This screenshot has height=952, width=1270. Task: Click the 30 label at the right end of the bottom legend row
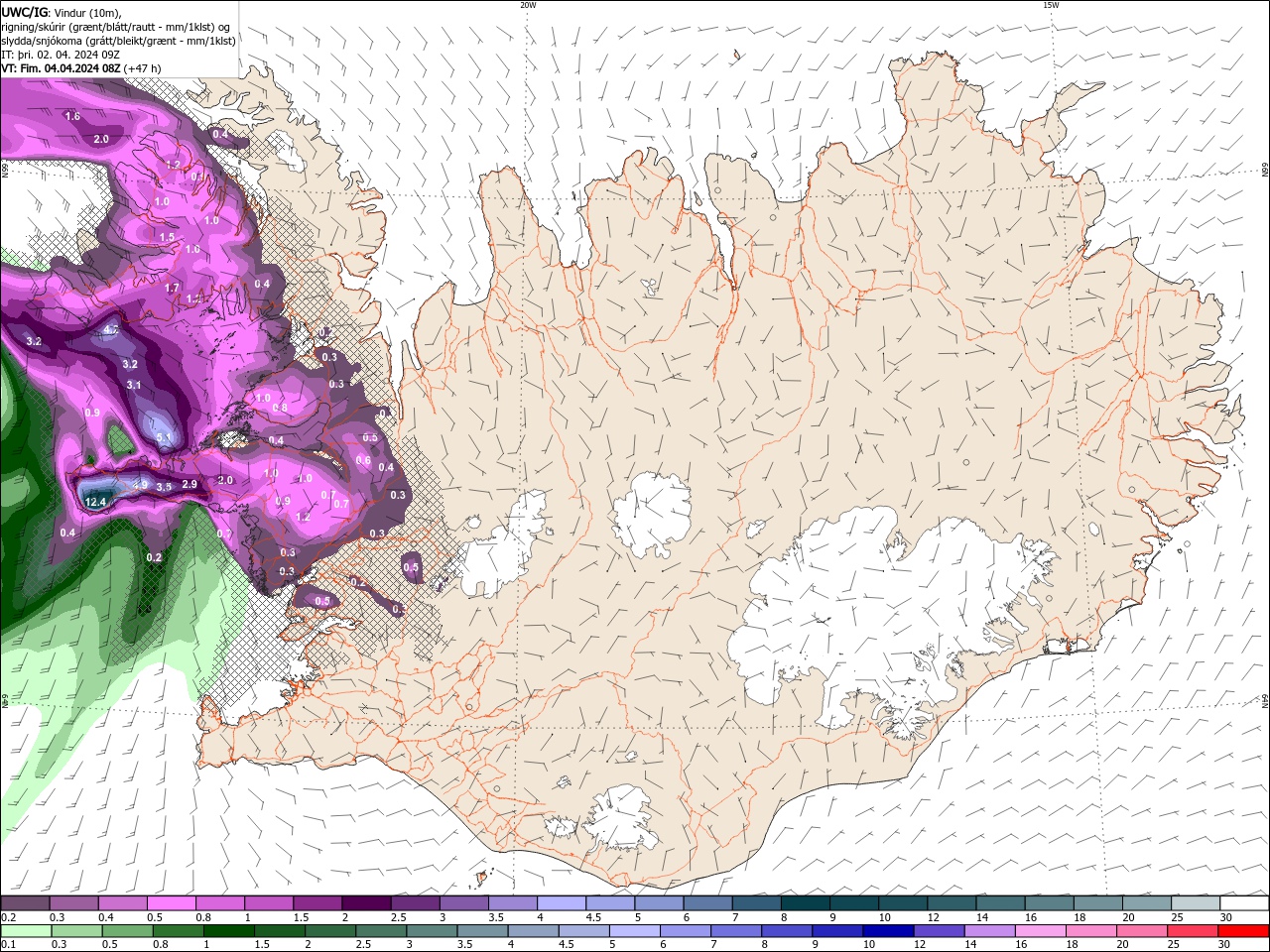coord(1223,945)
